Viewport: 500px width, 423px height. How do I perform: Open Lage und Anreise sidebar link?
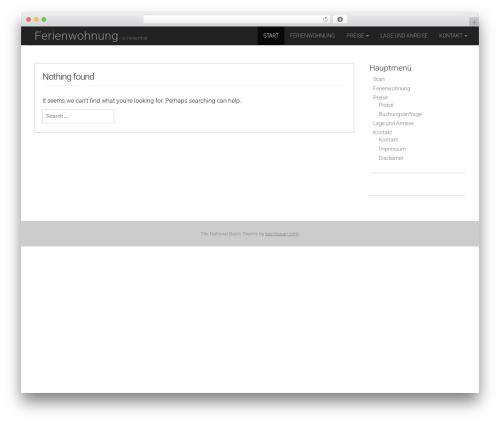[x=393, y=123]
